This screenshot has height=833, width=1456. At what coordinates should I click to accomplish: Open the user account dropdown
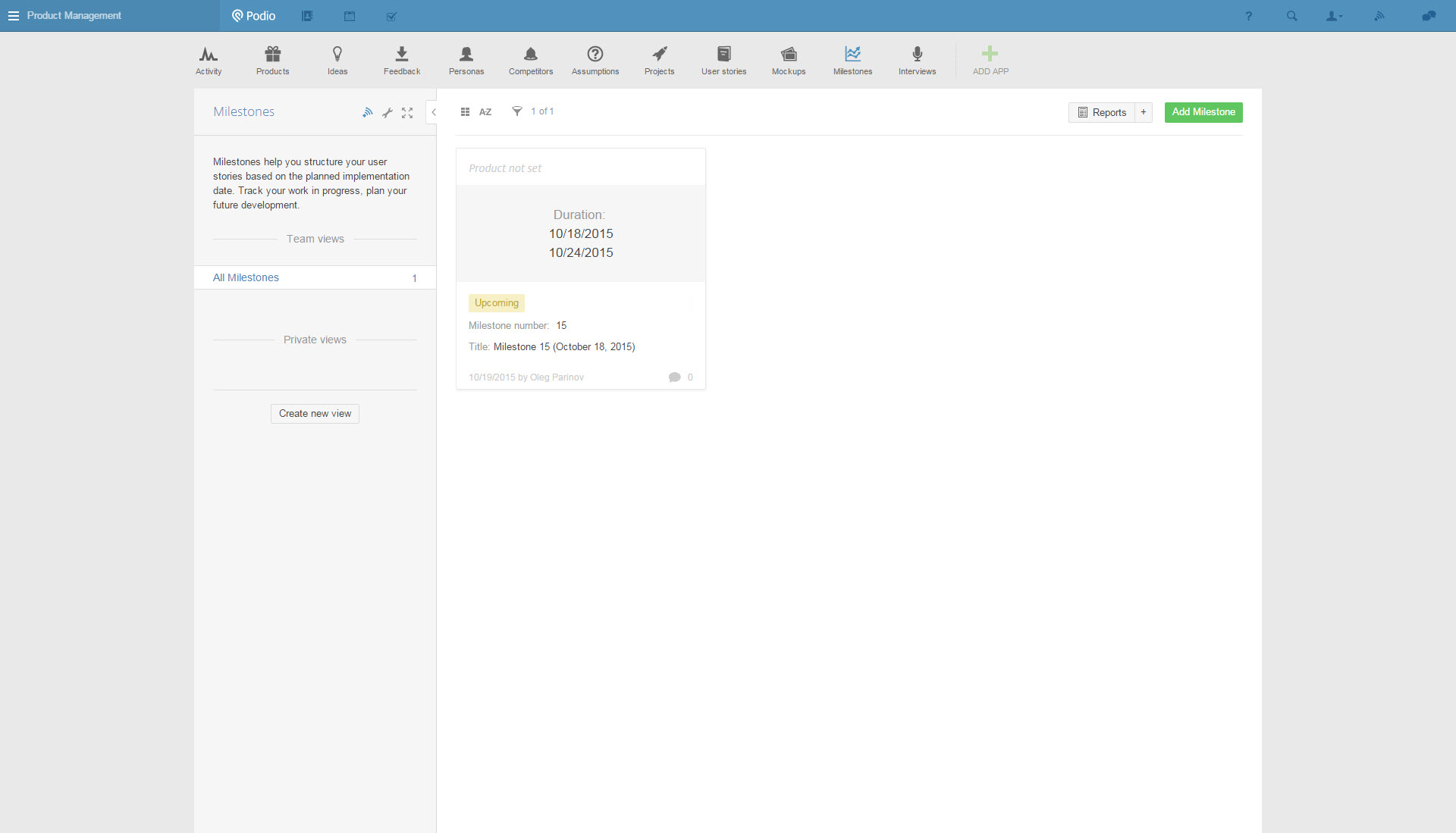click(1333, 16)
